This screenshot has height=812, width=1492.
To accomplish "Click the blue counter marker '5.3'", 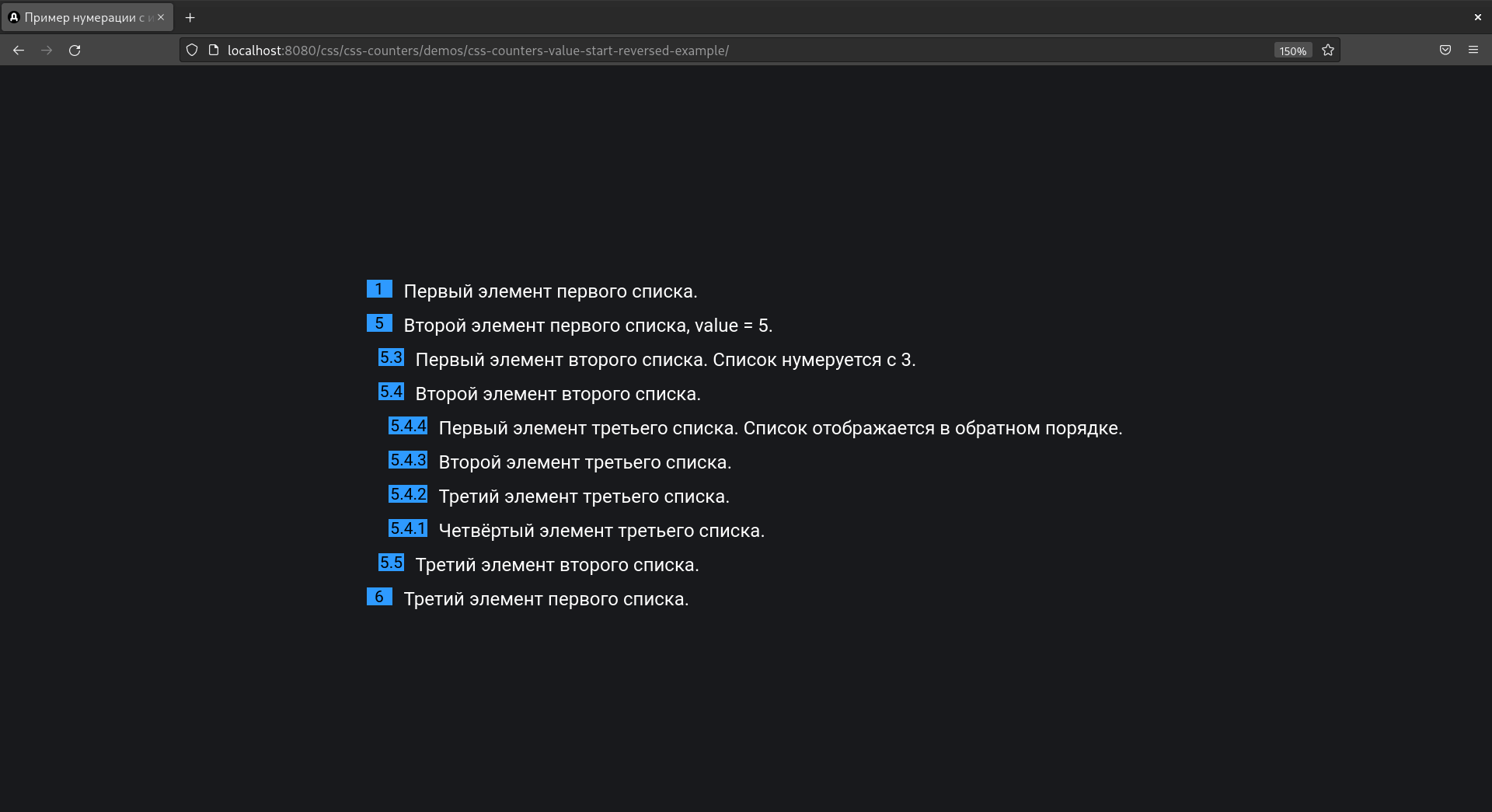I will coord(391,357).
